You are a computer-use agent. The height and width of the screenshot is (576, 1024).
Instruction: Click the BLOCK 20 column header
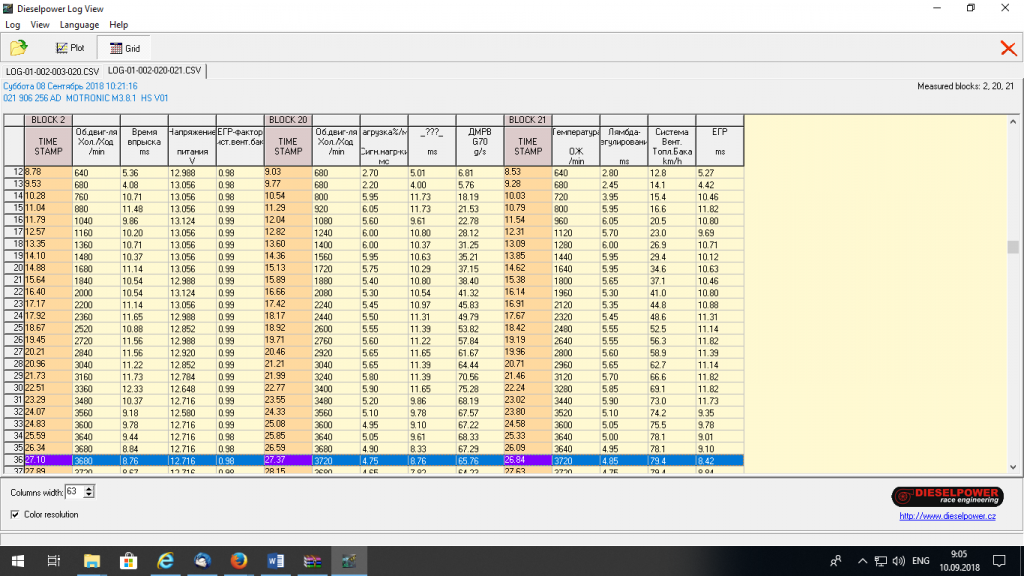(288, 120)
